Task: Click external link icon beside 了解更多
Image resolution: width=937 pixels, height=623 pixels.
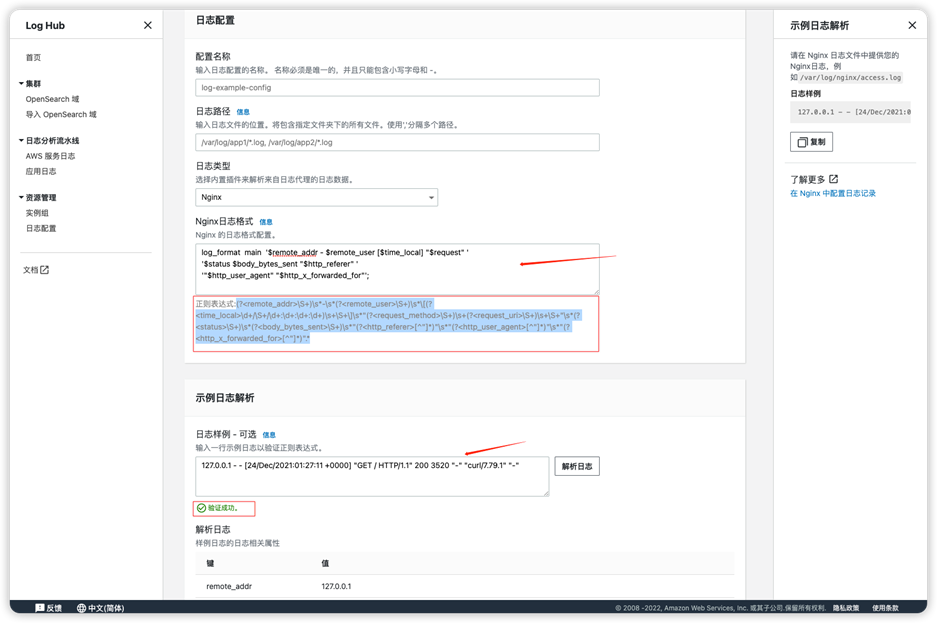Action: click(x=834, y=179)
